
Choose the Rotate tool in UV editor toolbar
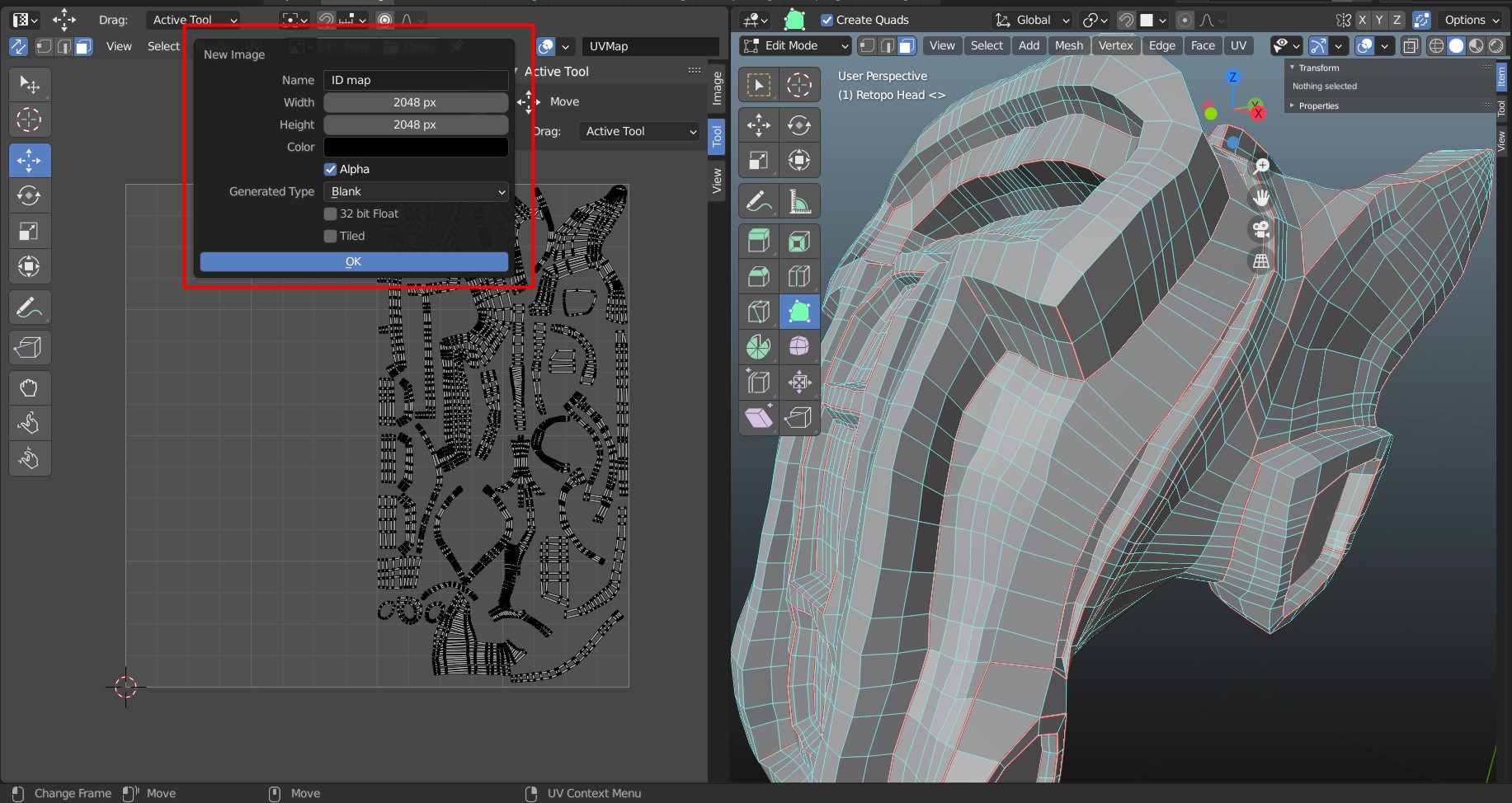coord(29,195)
